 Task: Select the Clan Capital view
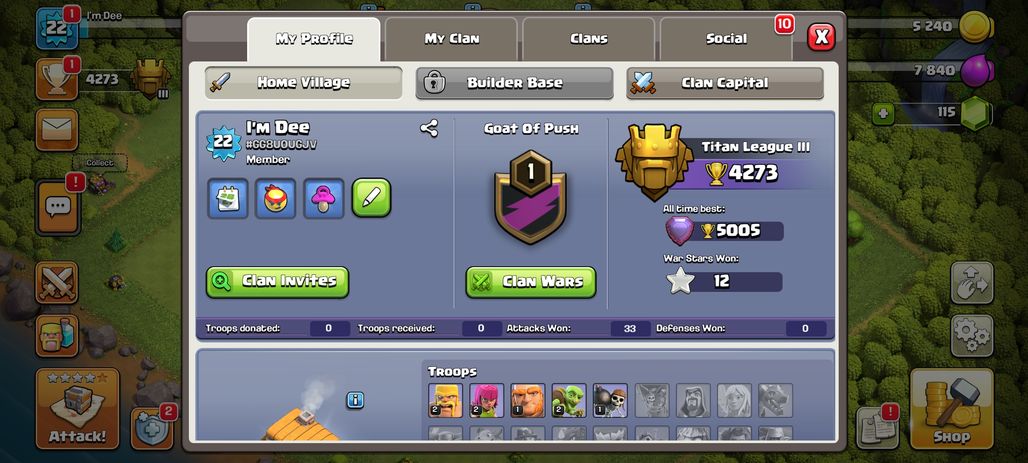click(x=724, y=83)
